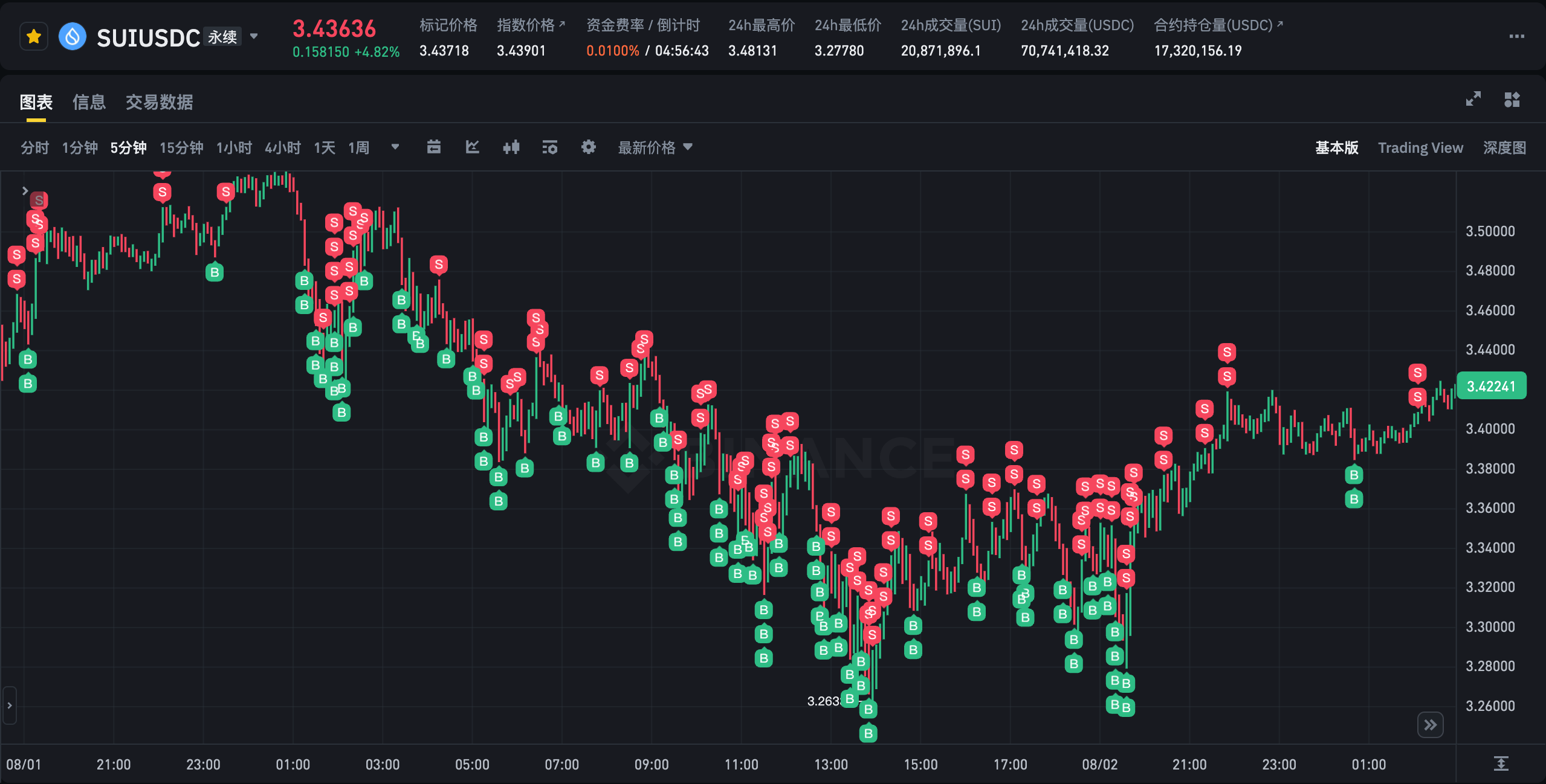
Task: Click the 24h USDC volume 70,741,418.32
Action: (x=1065, y=50)
